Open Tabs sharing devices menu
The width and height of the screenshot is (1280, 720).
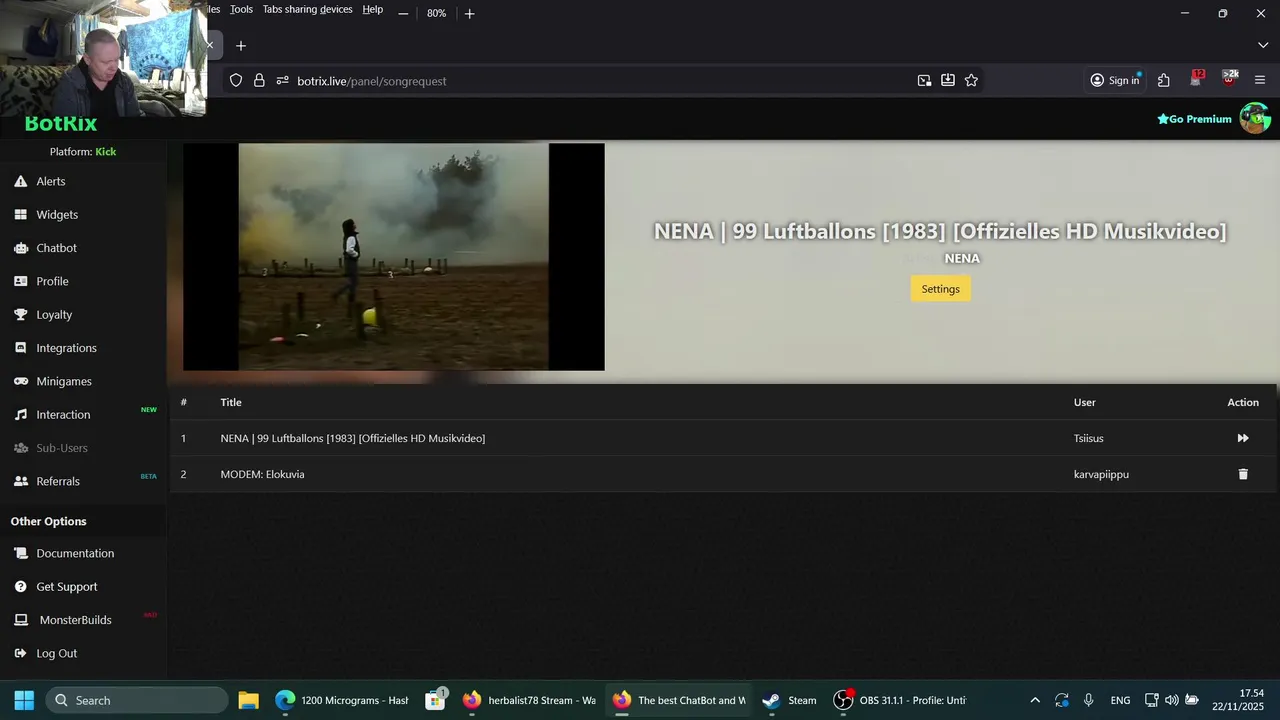click(307, 9)
